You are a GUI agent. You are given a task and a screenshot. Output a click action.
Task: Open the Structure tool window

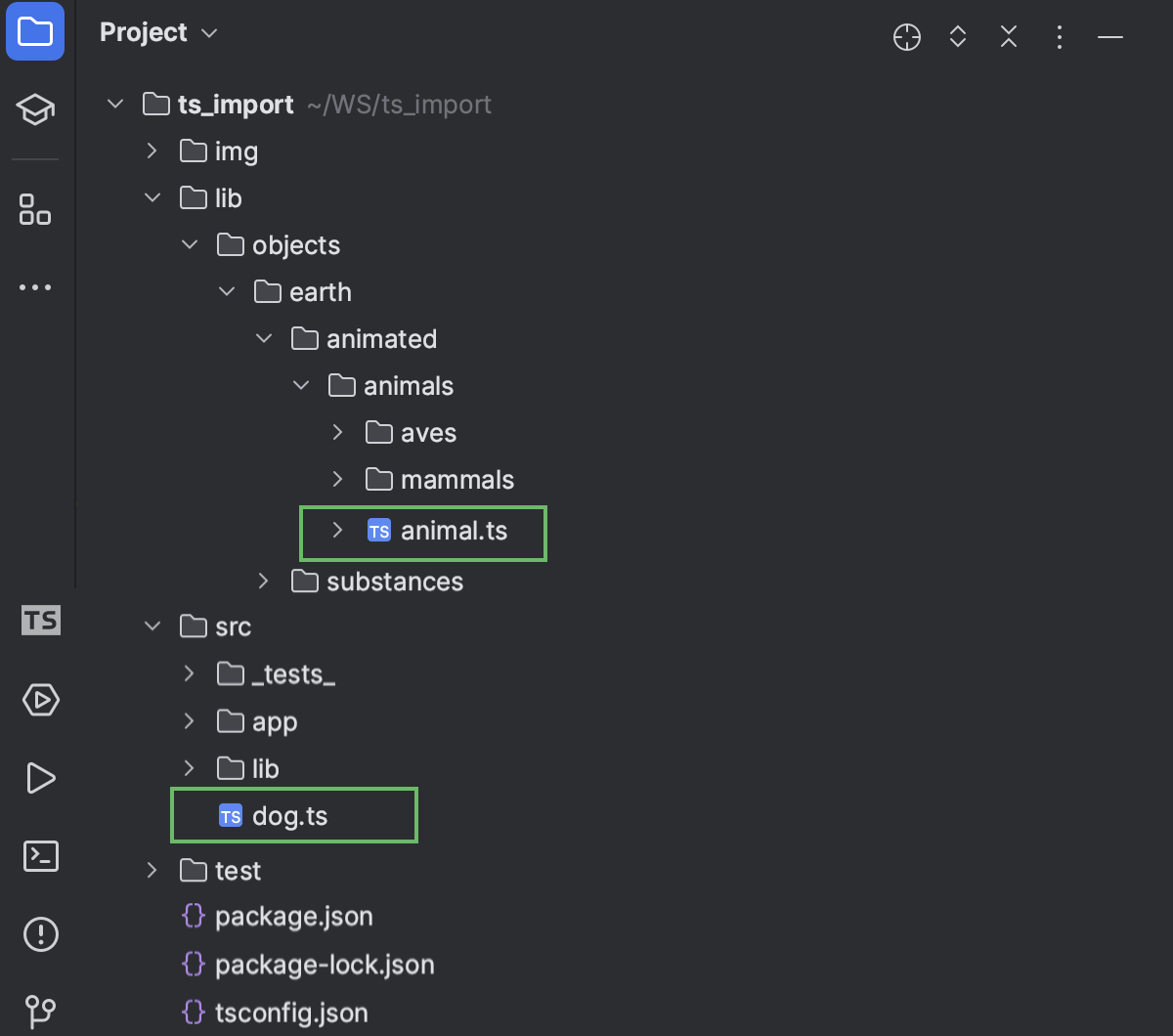click(x=34, y=209)
